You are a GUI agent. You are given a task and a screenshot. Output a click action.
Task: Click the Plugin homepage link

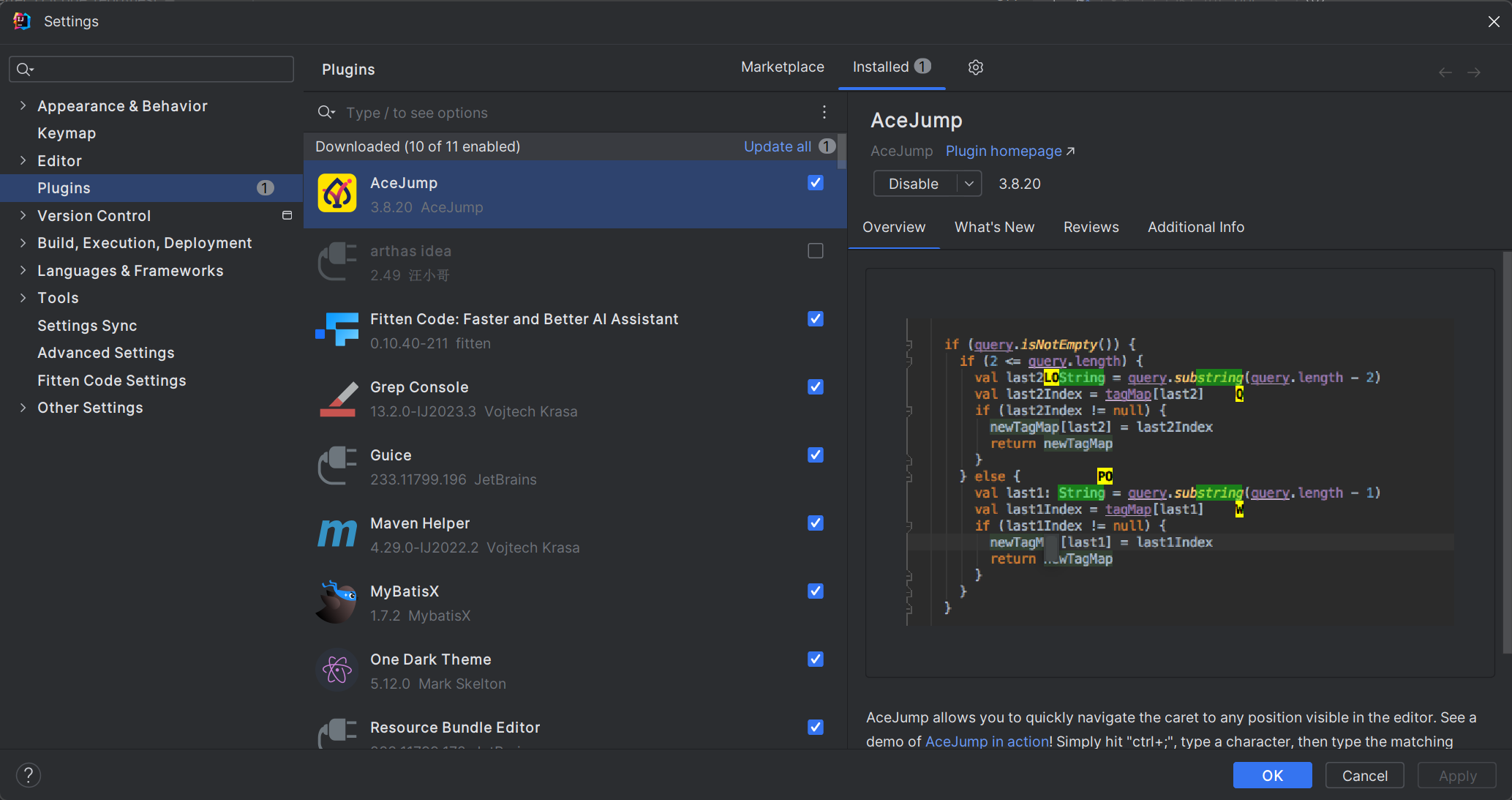click(1012, 150)
